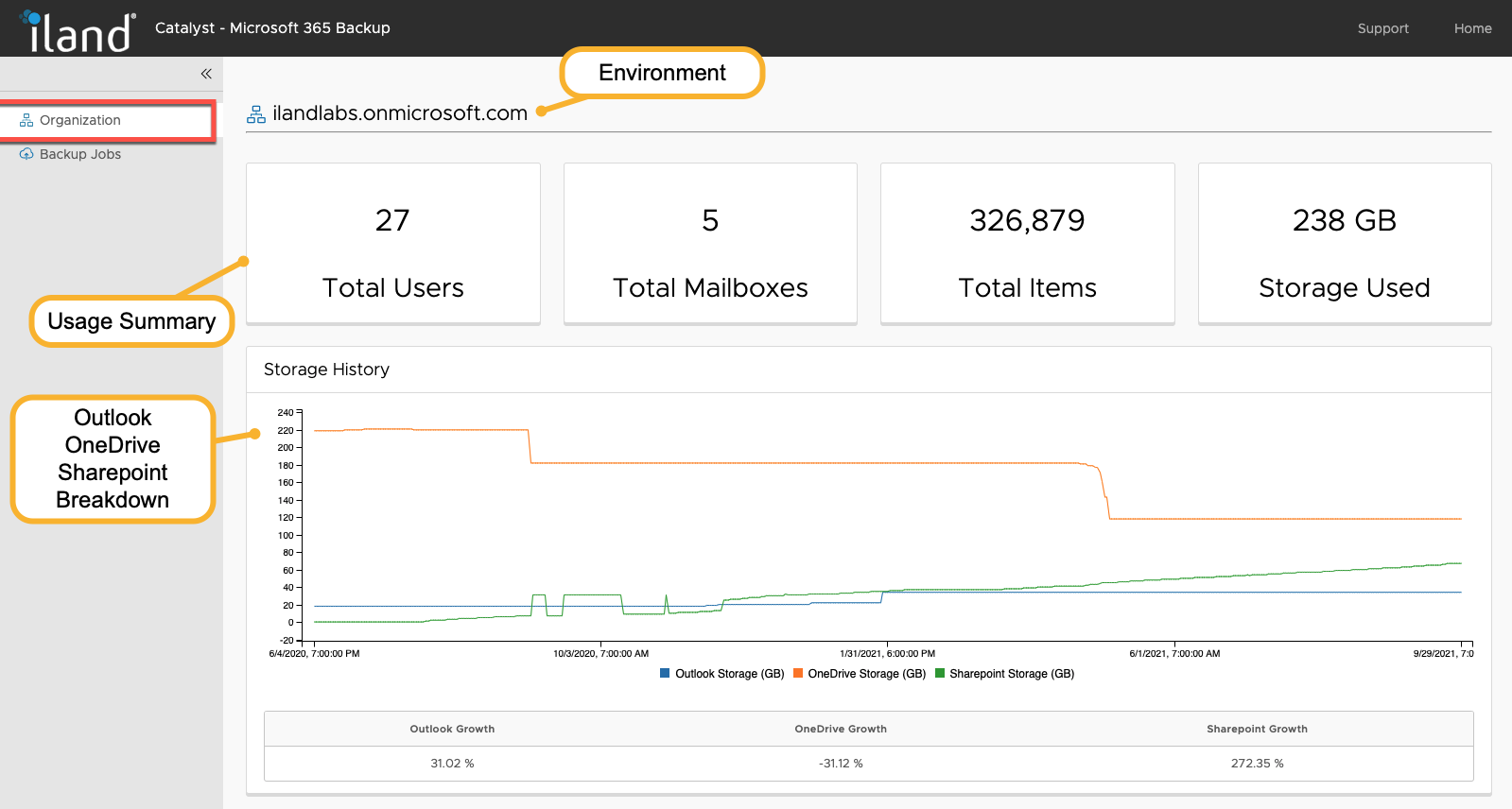Click the OneDrive Growth column header
The width and height of the screenshot is (1512, 809).
pyautogui.click(x=841, y=729)
